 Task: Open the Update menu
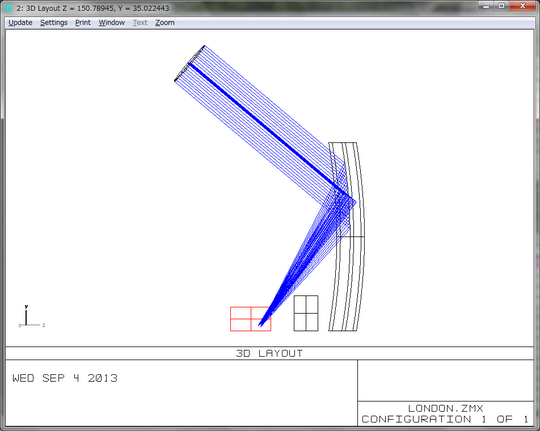tap(20, 23)
